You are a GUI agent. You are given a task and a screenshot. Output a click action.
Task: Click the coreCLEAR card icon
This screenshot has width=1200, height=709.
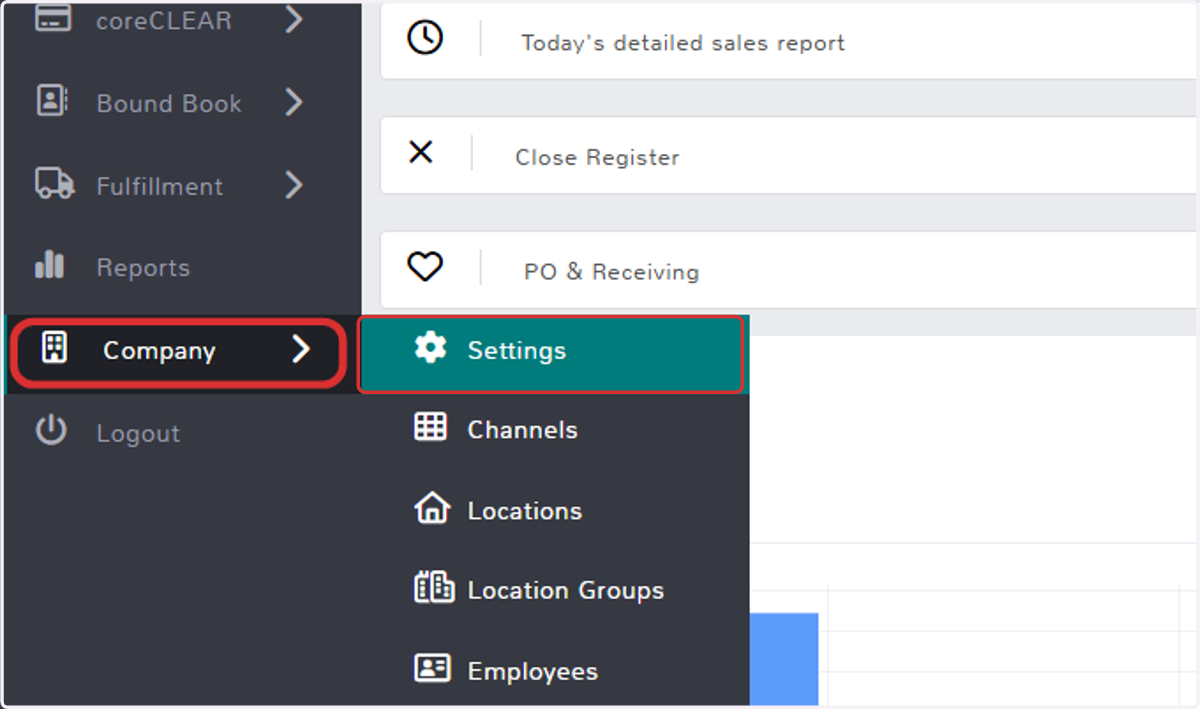point(52,19)
